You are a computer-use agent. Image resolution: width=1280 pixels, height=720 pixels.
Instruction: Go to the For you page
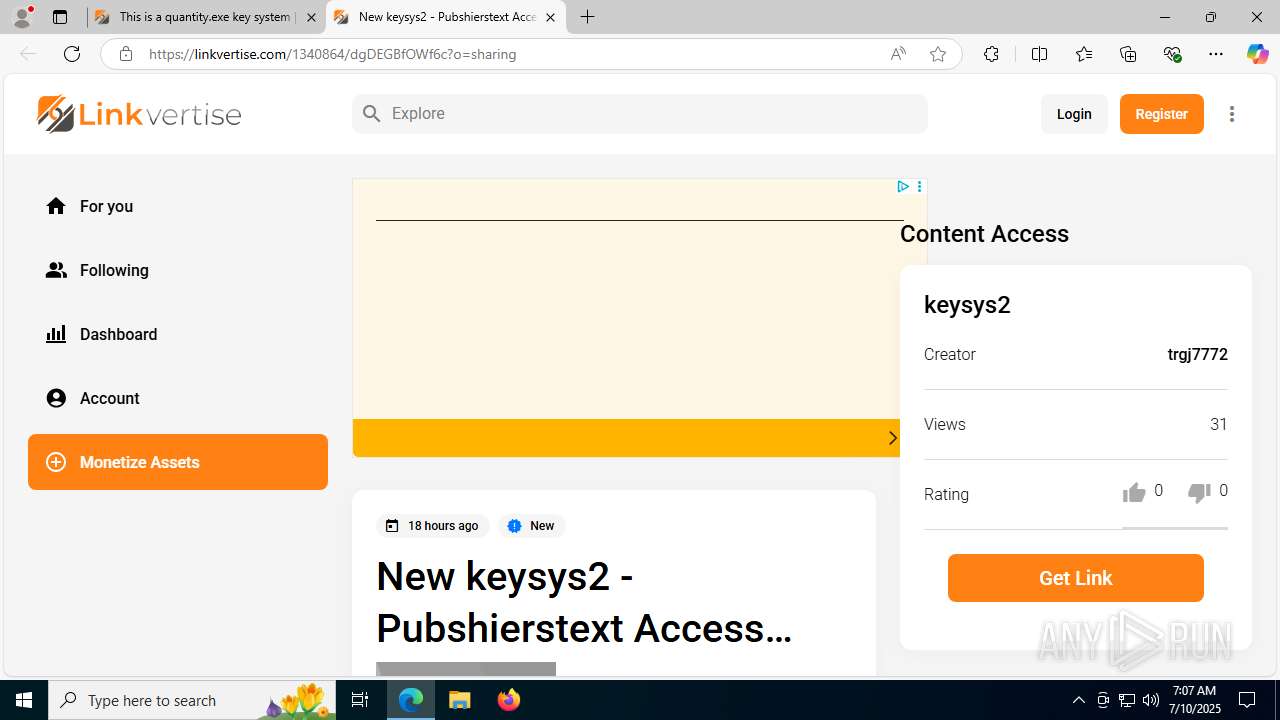click(106, 206)
